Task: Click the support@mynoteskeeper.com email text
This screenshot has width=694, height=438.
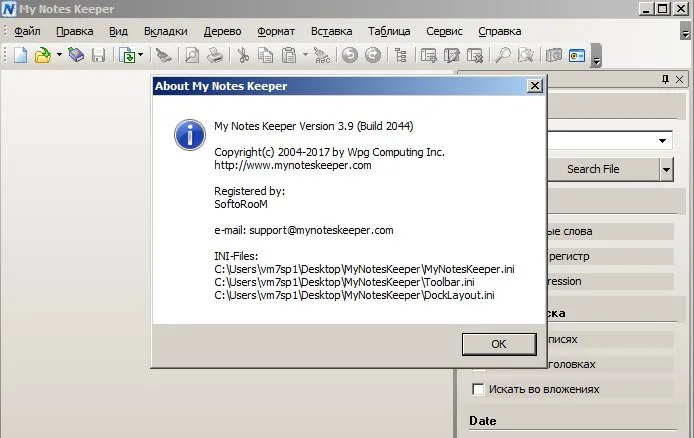Action: (321, 230)
